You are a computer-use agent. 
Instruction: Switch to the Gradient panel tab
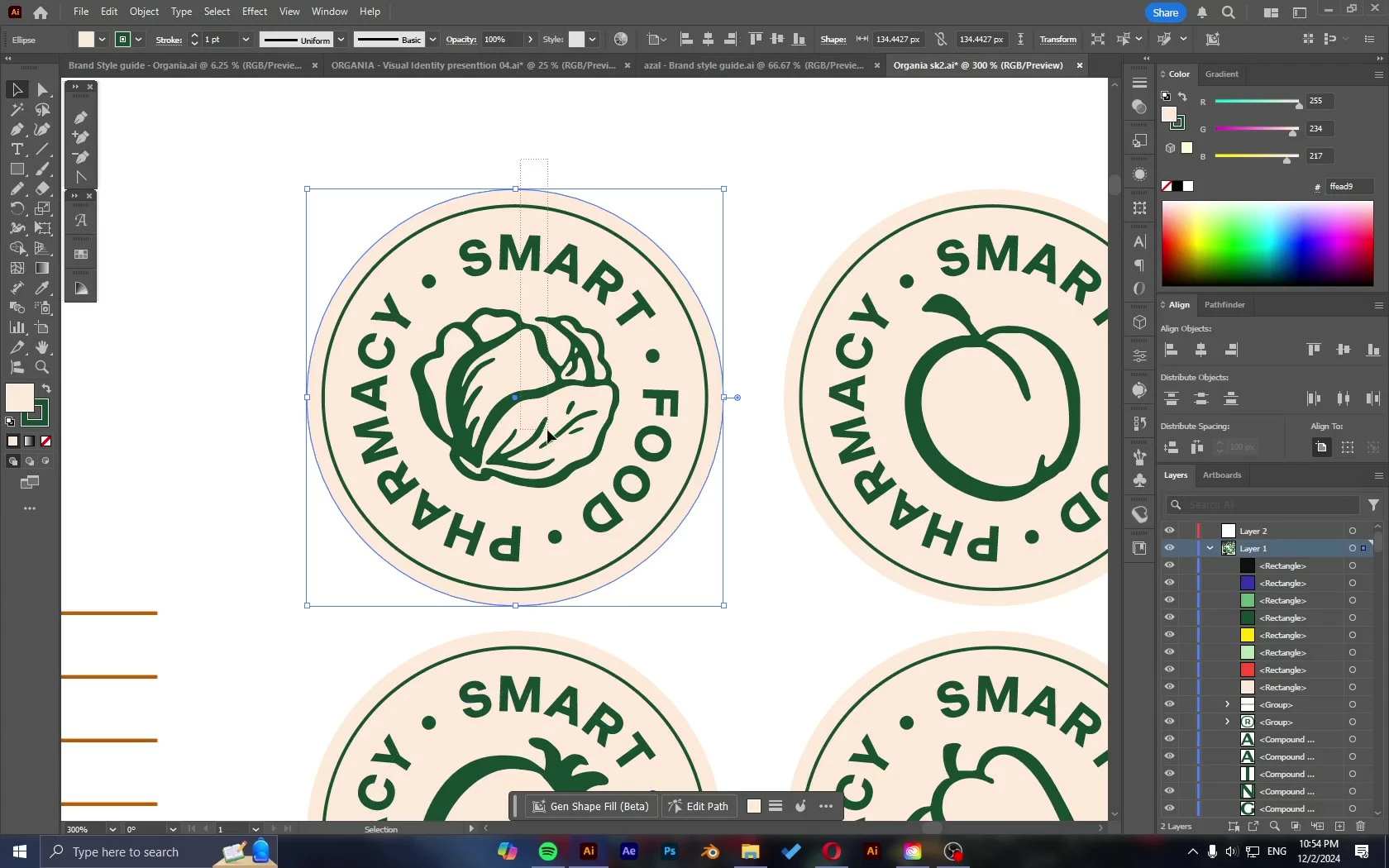pyautogui.click(x=1221, y=74)
